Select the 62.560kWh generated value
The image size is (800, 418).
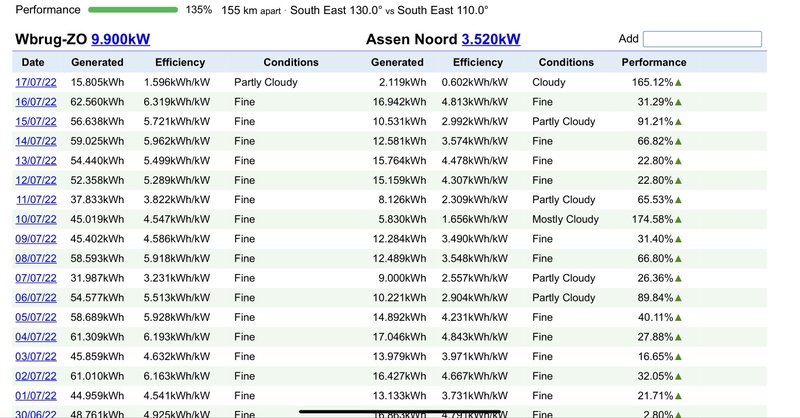coord(97,102)
